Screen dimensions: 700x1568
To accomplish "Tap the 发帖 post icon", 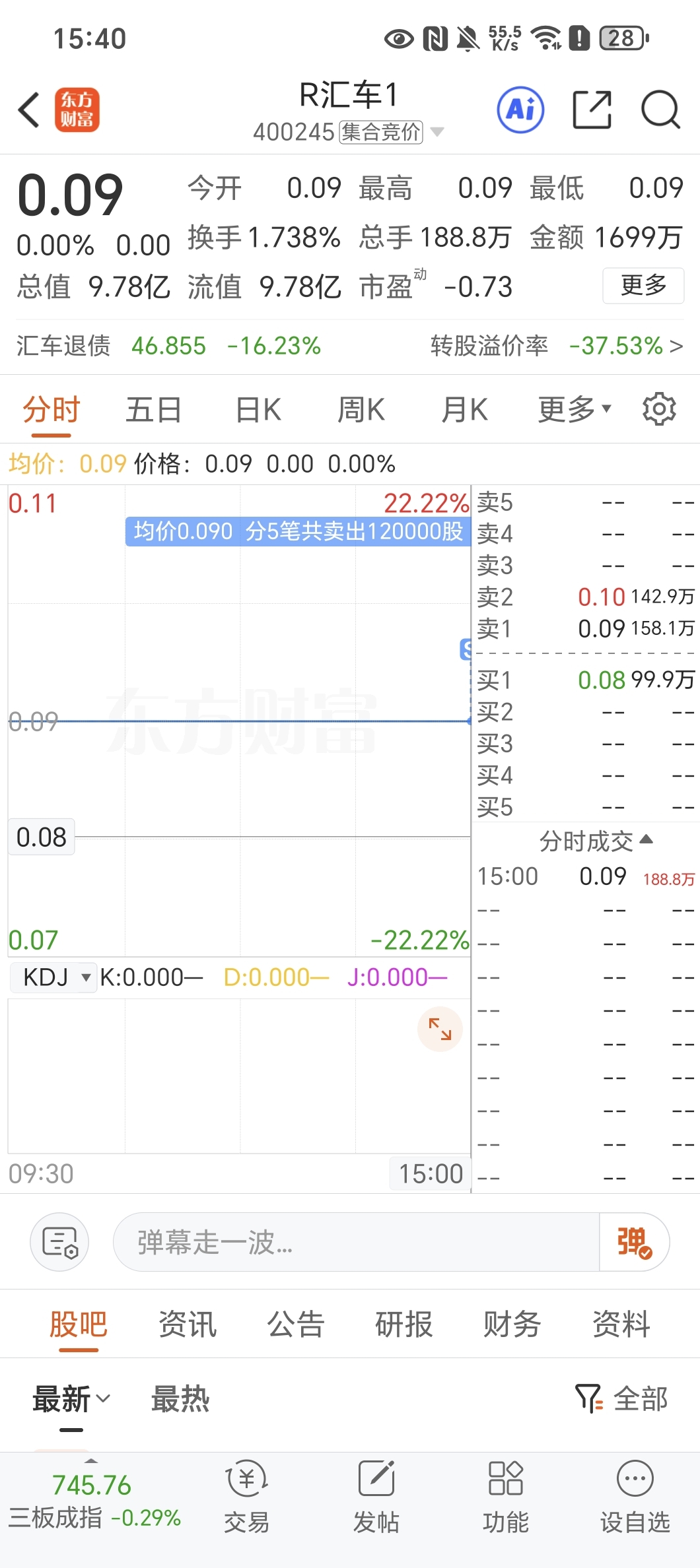I will point(376,1497).
